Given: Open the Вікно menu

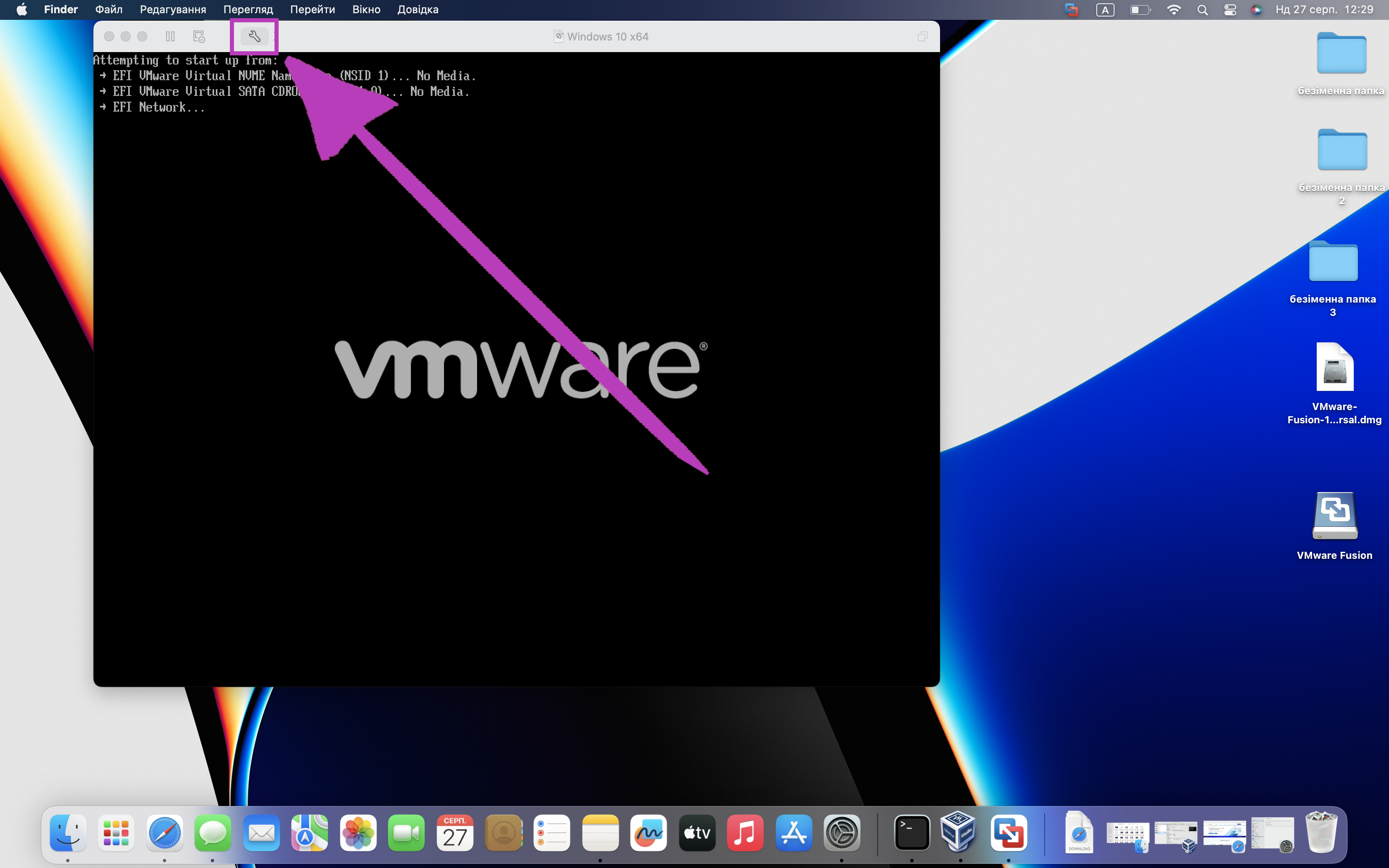Looking at the screenshot, I should [x=366, y=9].
